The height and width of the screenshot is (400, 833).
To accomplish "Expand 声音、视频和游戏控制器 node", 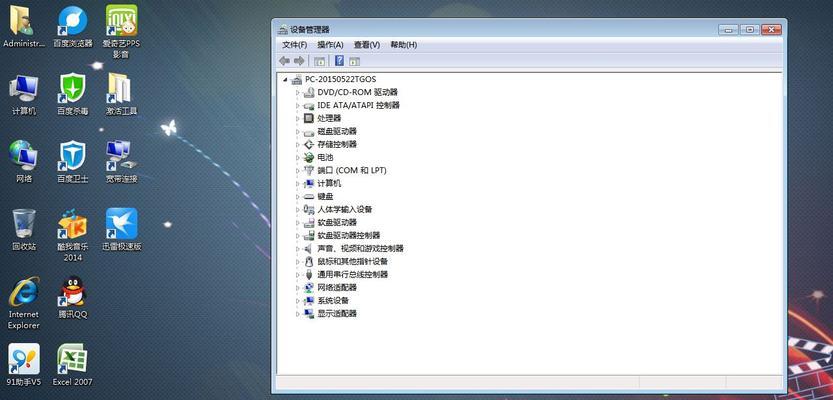I will tap(298, 249).
